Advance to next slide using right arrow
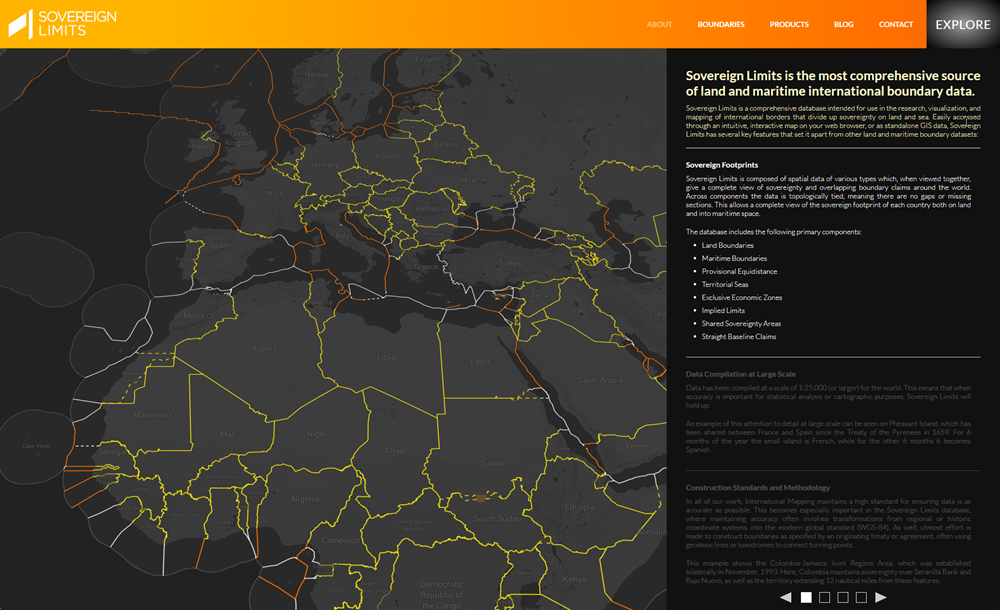The width and height of the screenshot is (1000, 610). pyautogui.click(x=881, y=597)
